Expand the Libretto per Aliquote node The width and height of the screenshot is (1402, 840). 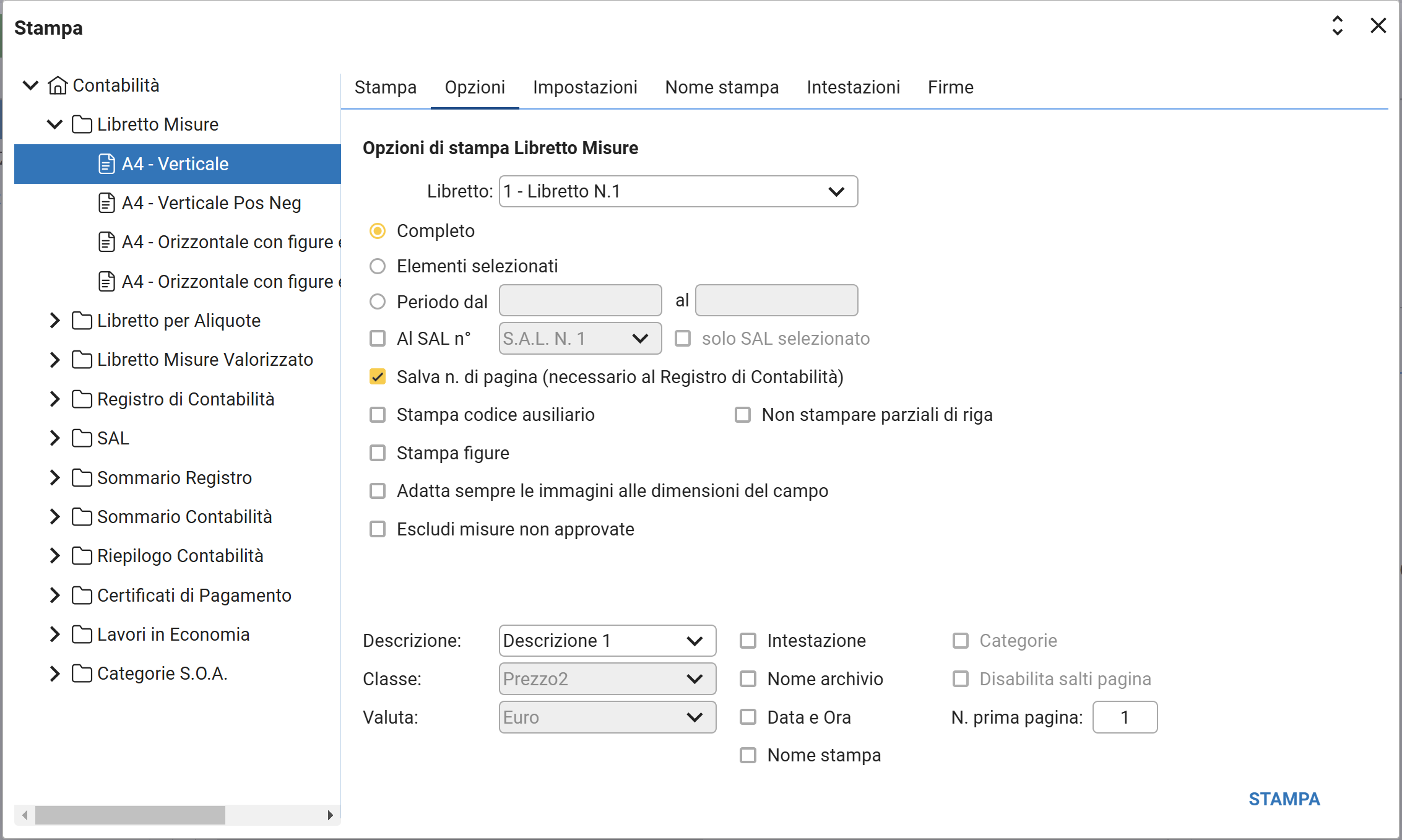point(54,321)
